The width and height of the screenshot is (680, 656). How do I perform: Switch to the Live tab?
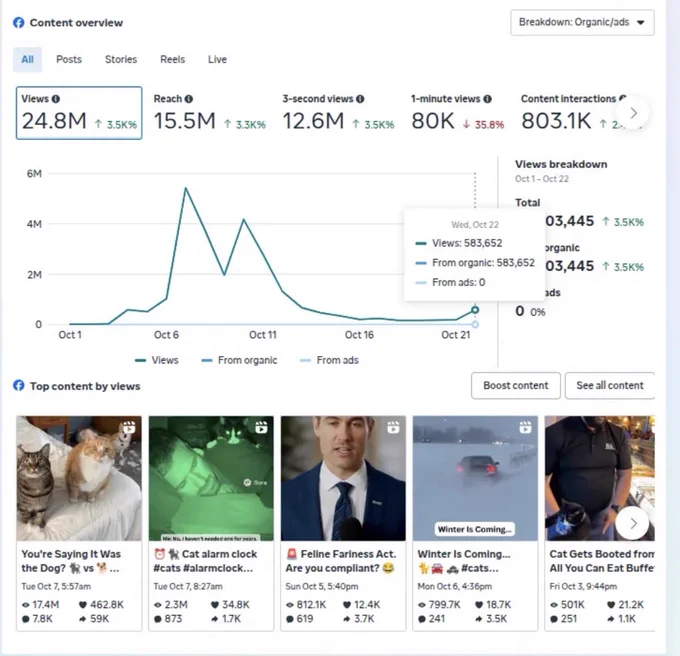tap(217, 59)
